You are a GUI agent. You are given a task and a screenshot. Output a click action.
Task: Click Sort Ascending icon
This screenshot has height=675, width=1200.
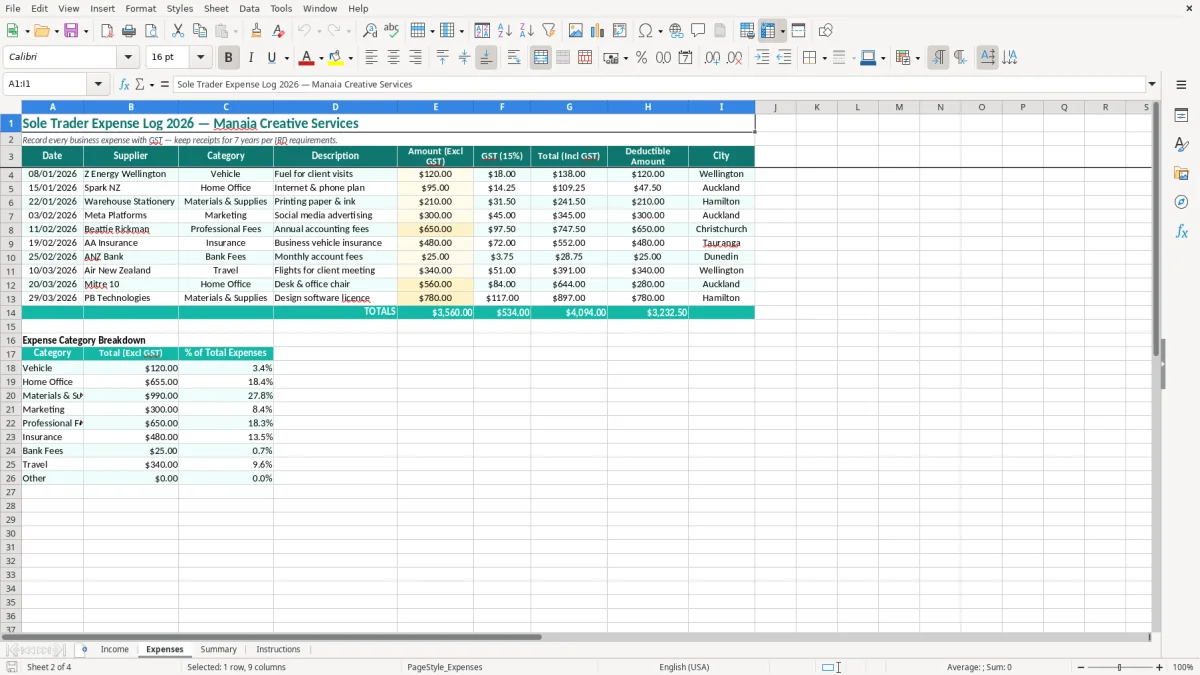505,31
